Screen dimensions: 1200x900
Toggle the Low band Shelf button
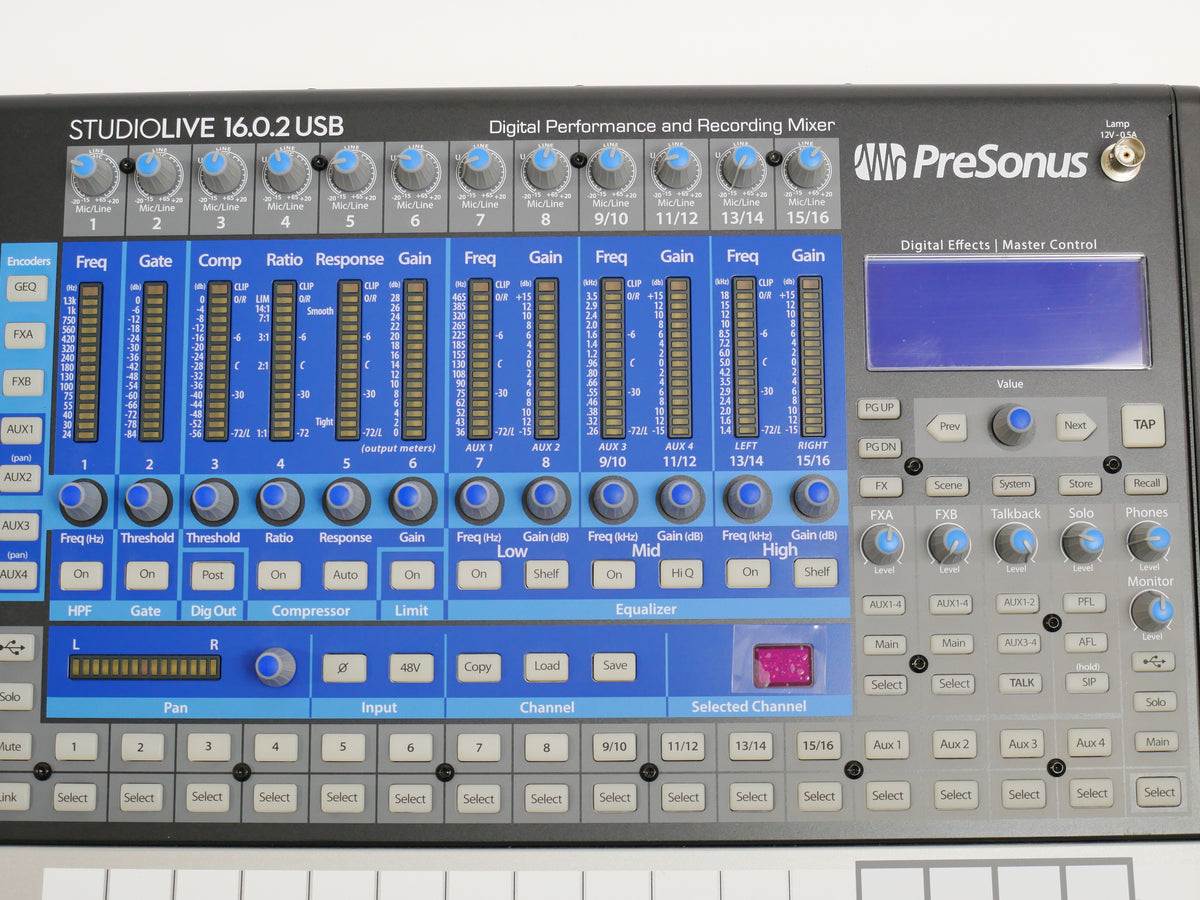546,574
